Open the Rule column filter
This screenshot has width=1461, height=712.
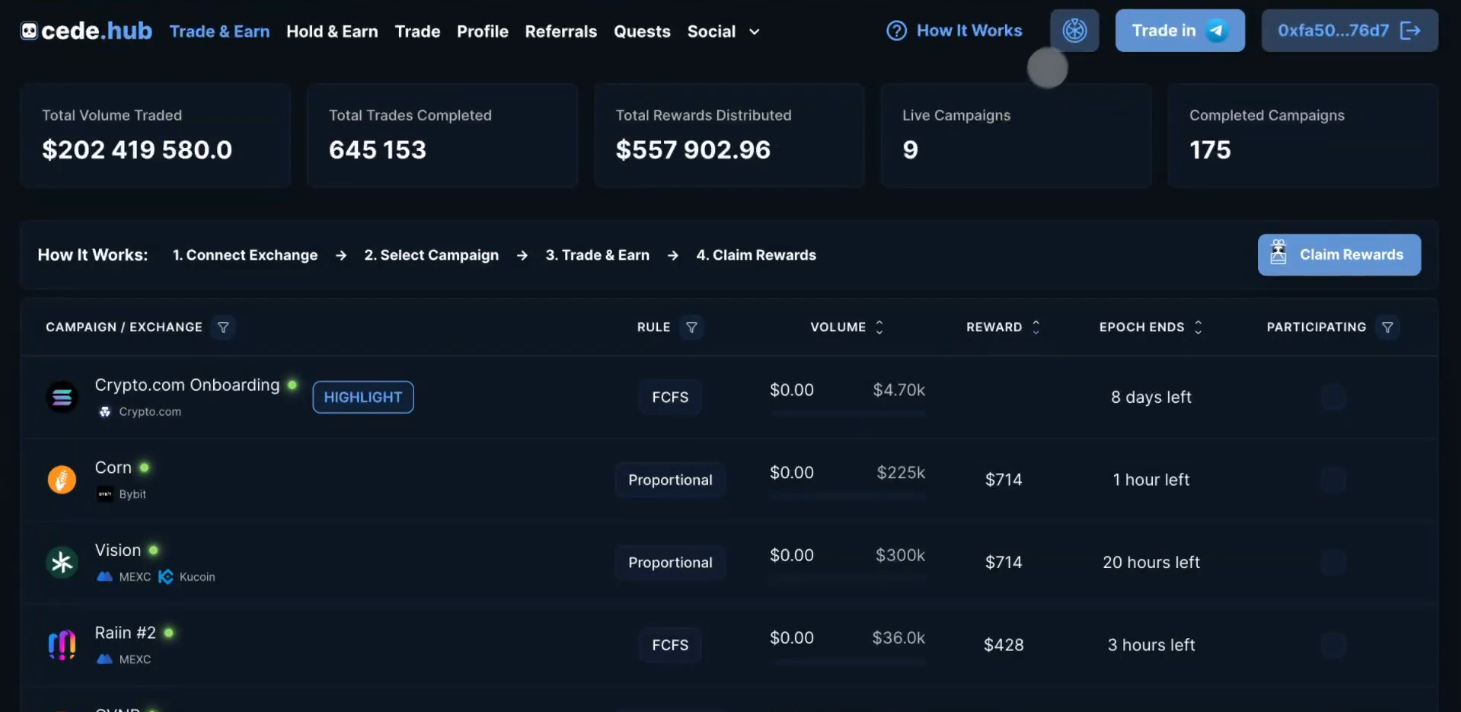click(x=691, y=327)
